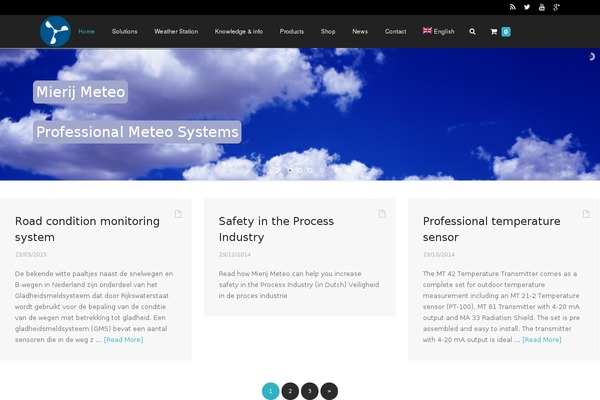Go to pagination page 2
Screen dimensions: 600x400
click(x=290, y=391)
